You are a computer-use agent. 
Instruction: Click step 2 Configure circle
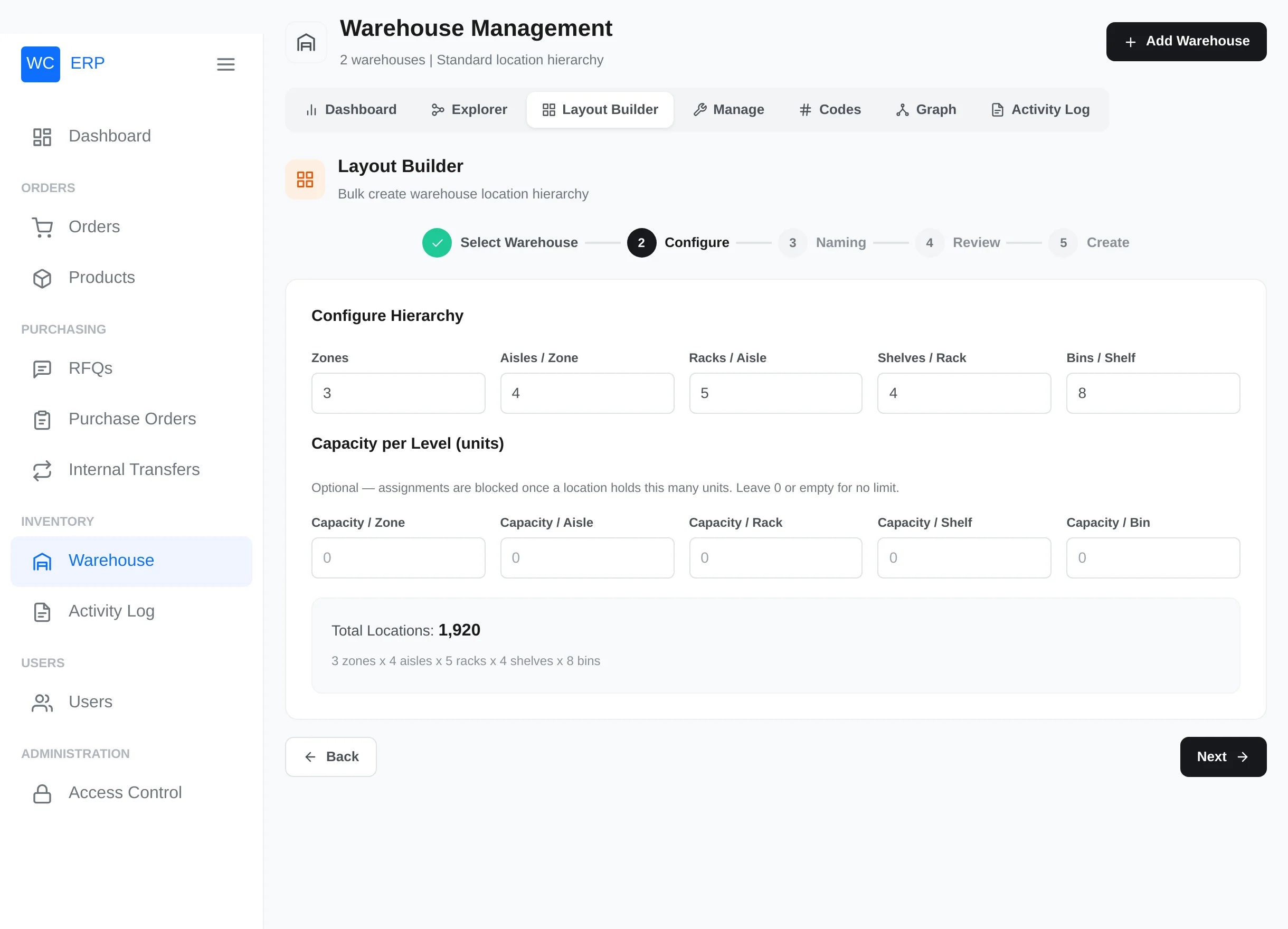[641, 242]
